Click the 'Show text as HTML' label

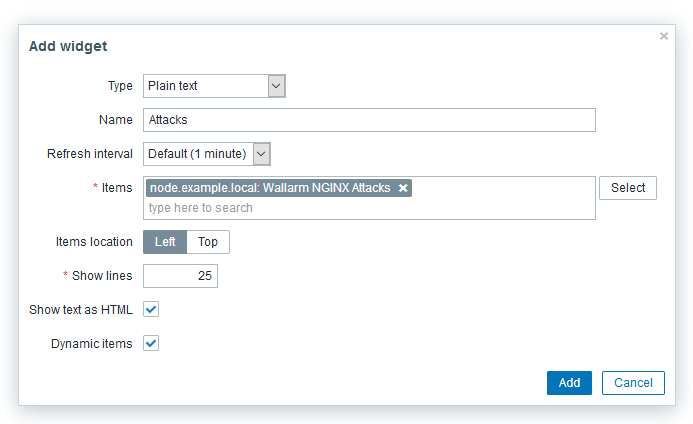tap(81, 310)
